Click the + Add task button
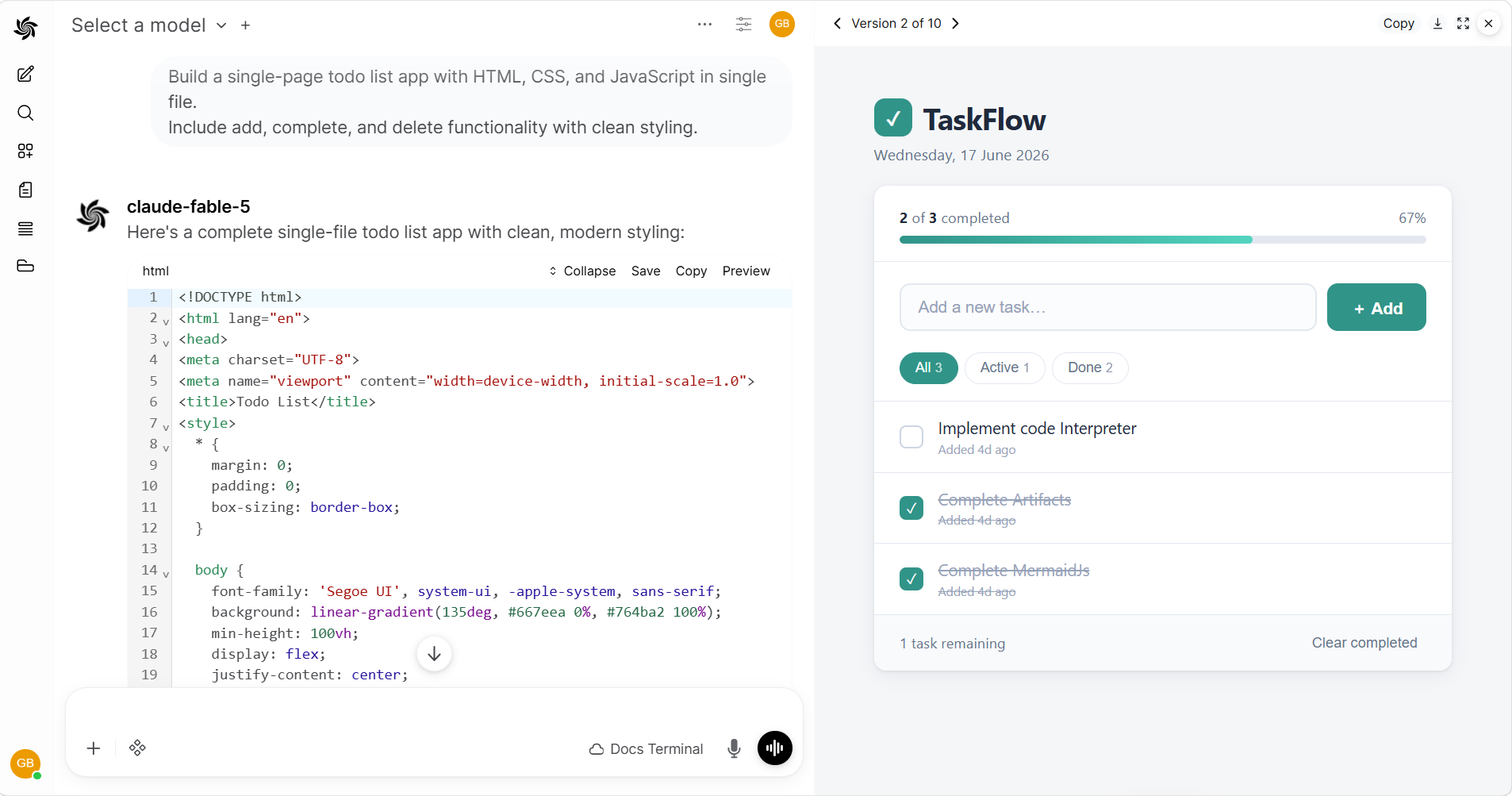This screenshot has height=796, width=1512. click(1376, 307)
